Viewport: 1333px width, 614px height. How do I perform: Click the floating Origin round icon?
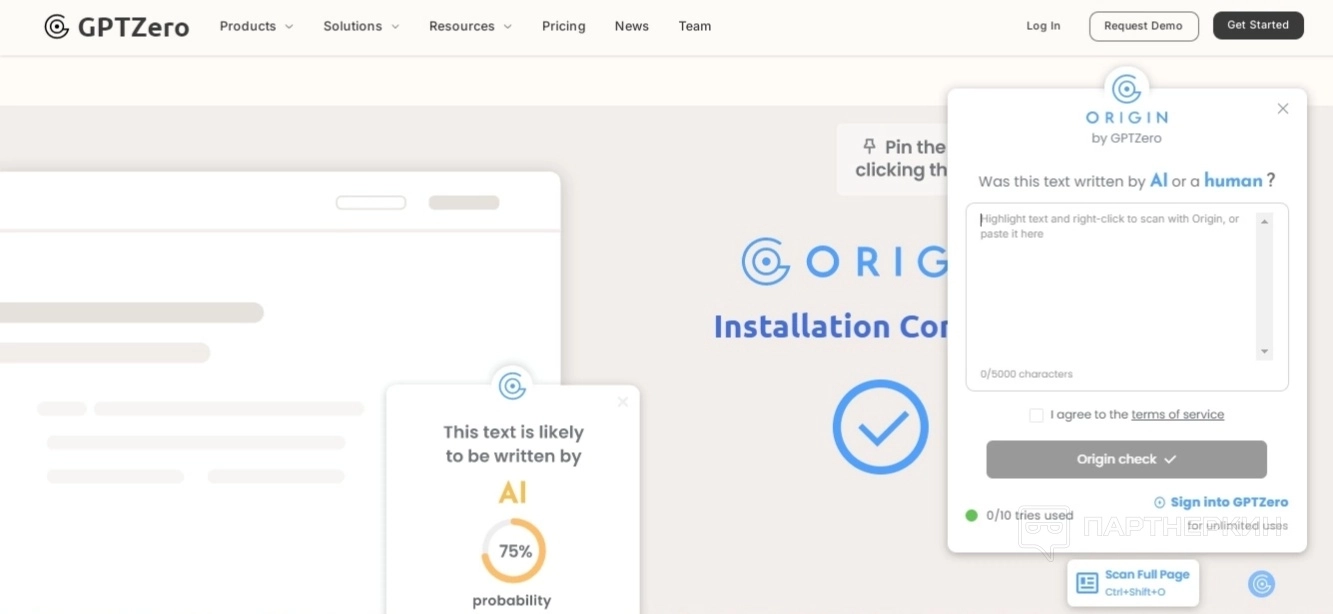[1262, 584]
